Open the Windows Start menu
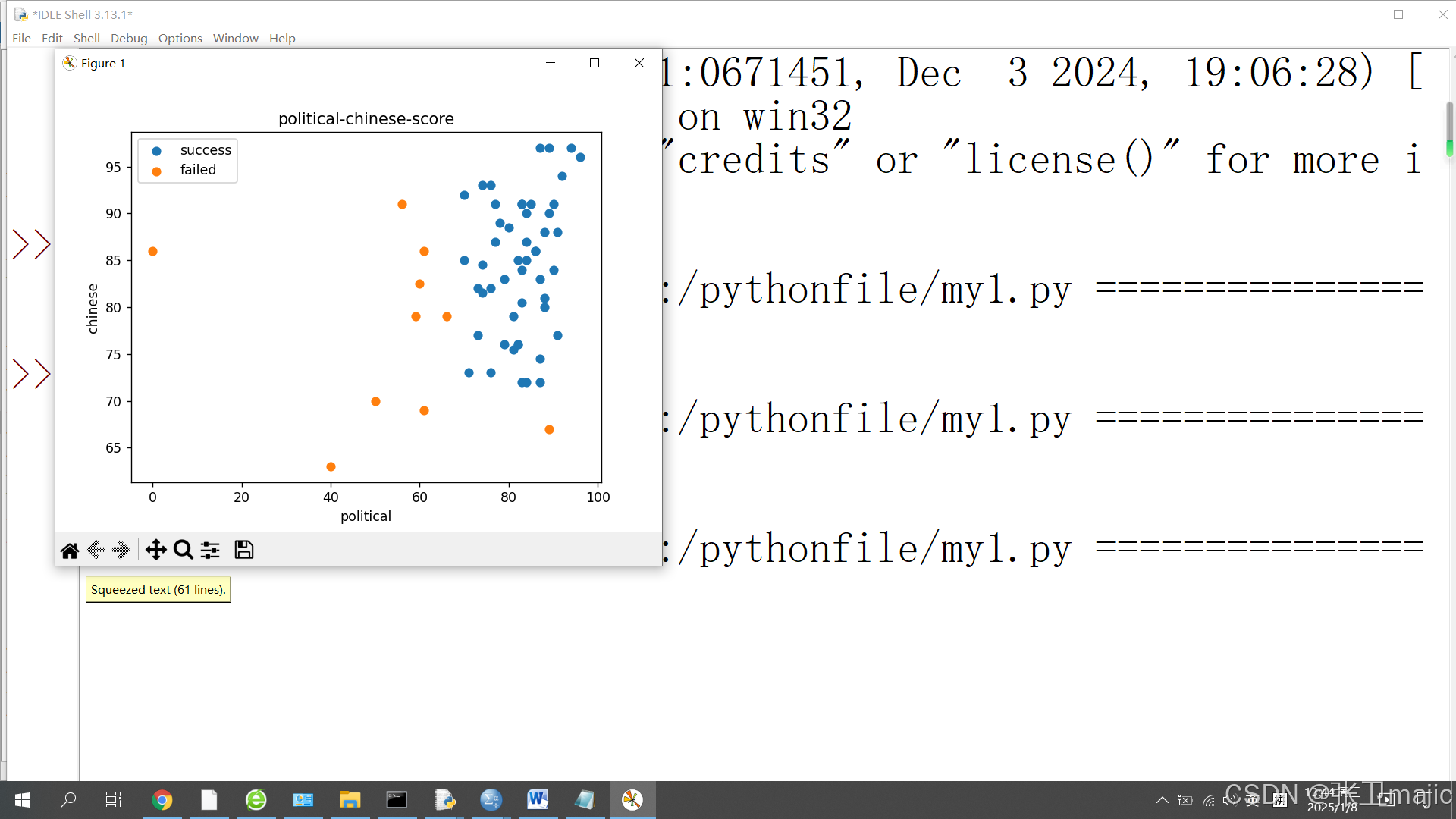Image resolution: width=1456 pixels, height=819 pixels. [x=23, y=799]
